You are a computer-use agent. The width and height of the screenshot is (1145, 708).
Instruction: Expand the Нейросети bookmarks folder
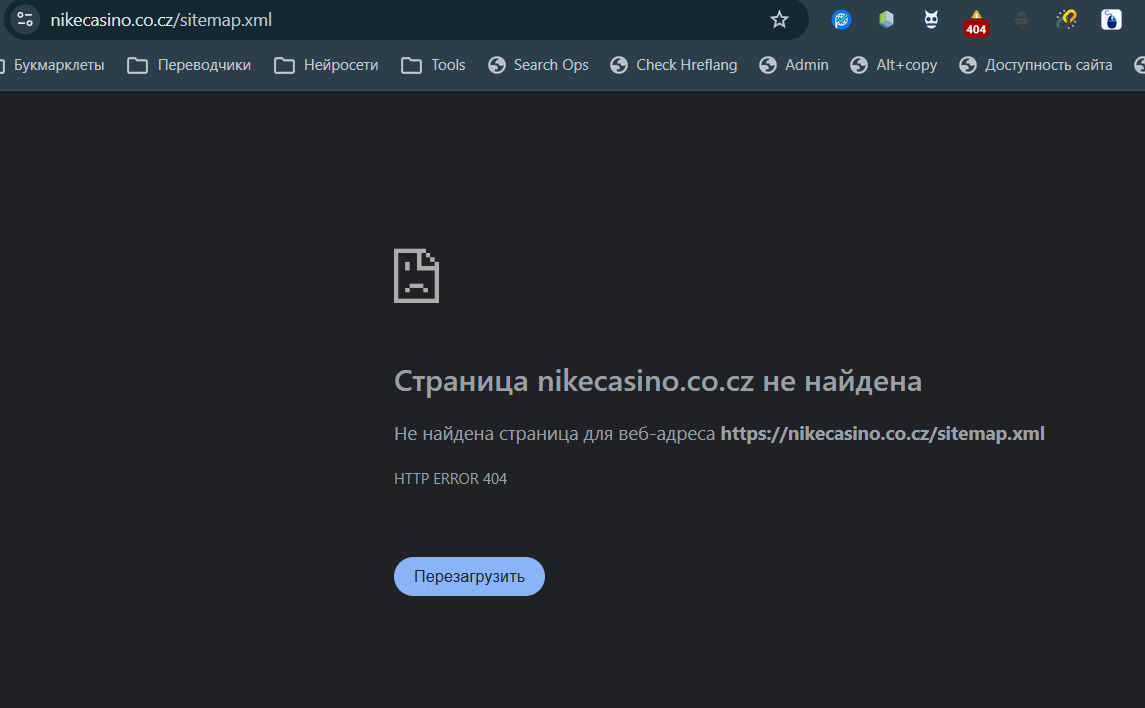point(326,65)
